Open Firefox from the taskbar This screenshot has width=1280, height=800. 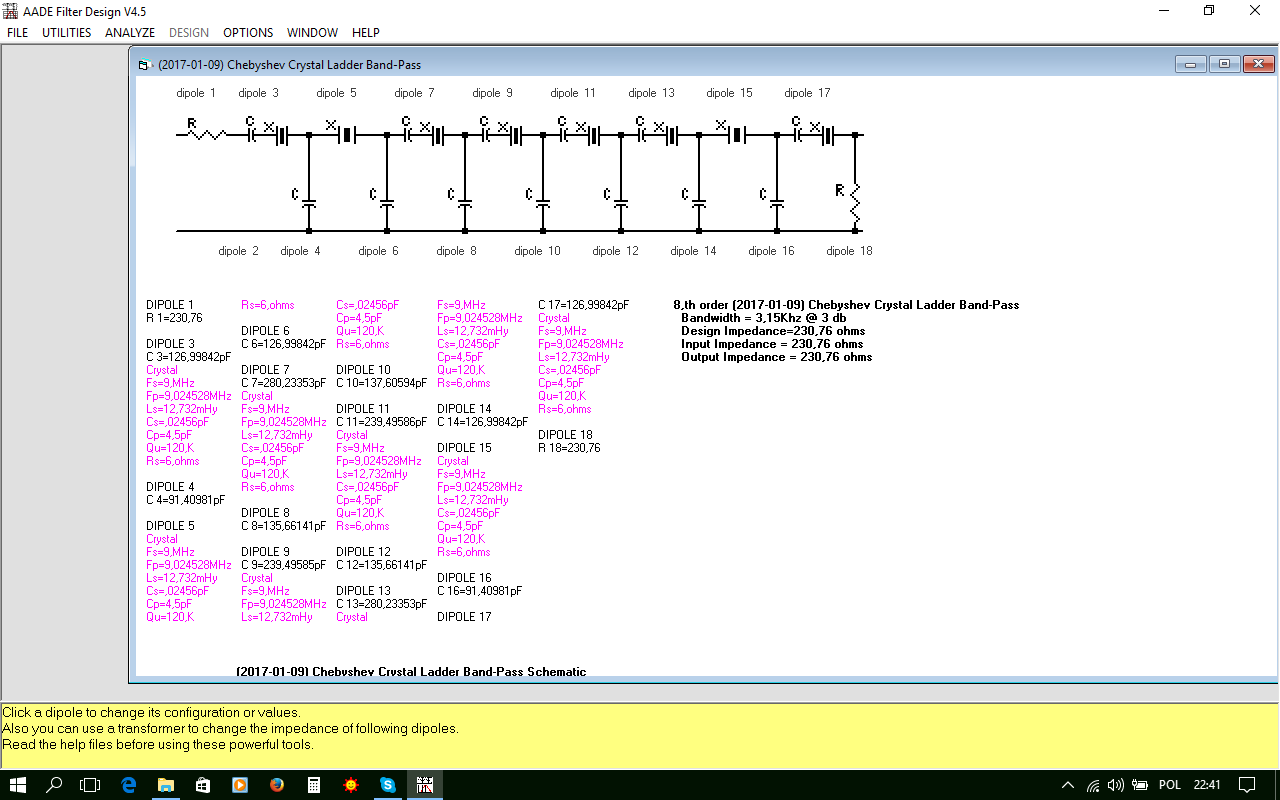click(x=277, y=785)
